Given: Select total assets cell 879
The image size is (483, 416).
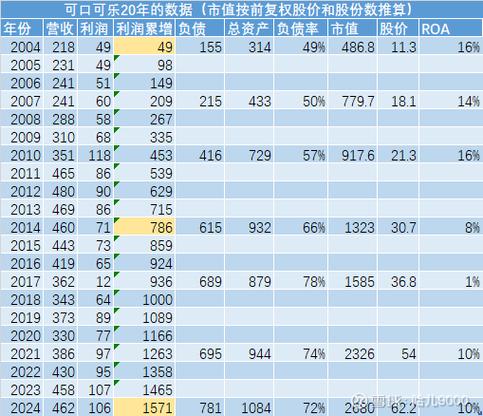Looking at the screenshot, I should click(x=249, y=280).
